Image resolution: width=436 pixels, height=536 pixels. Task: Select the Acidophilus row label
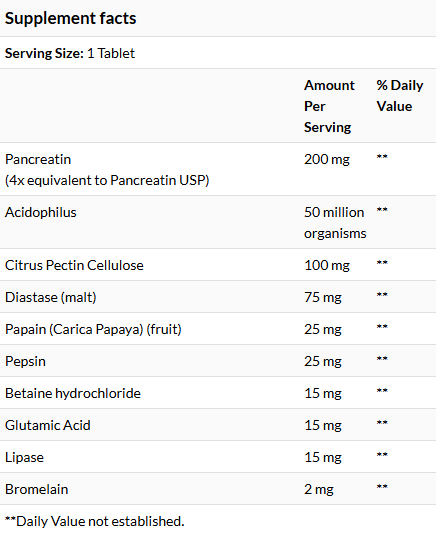click(x=41, y=212)
